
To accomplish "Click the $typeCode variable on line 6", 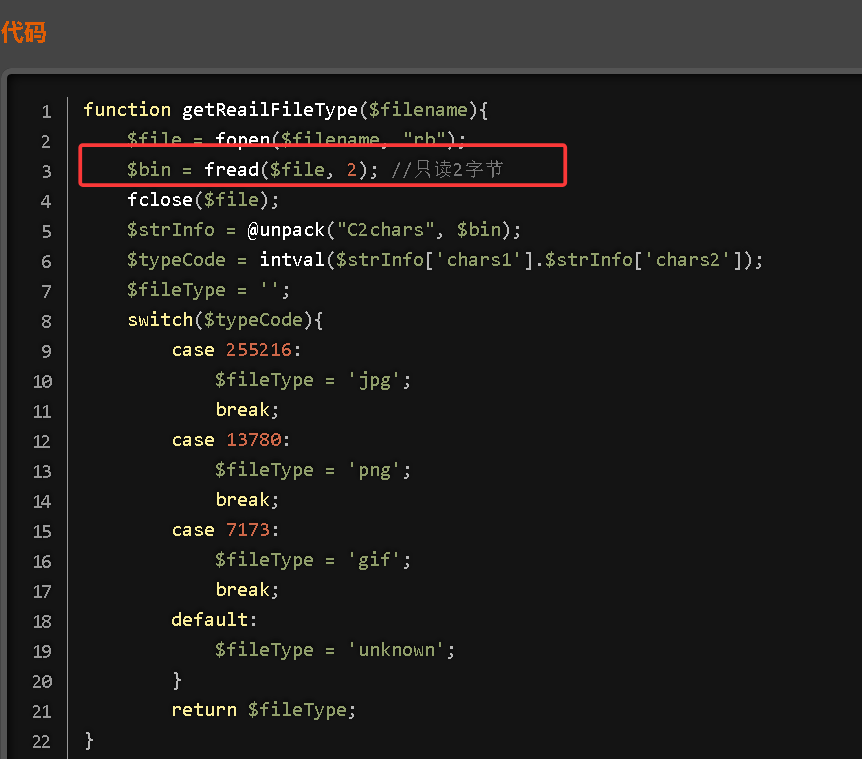I will tap(176, 260).
